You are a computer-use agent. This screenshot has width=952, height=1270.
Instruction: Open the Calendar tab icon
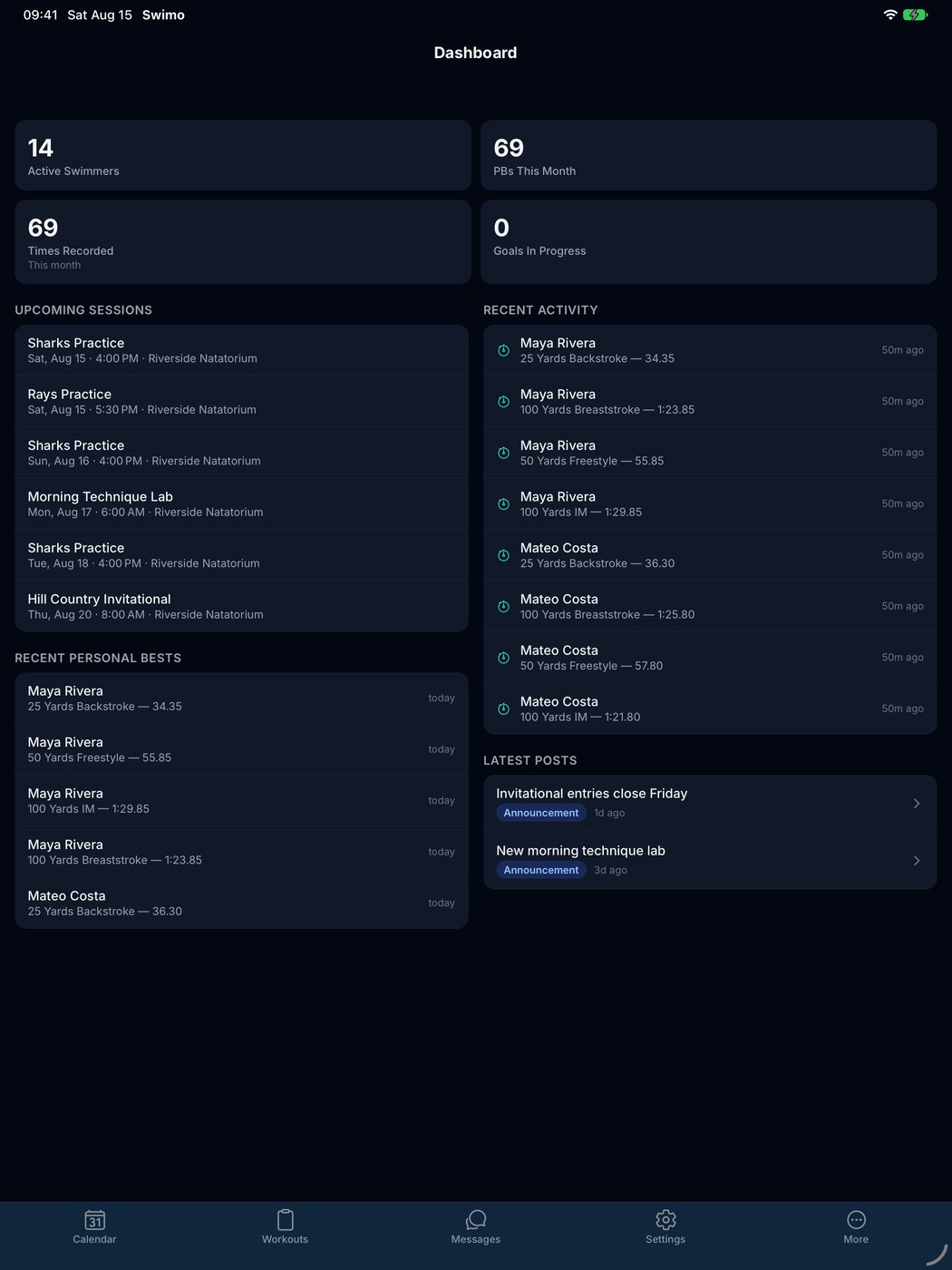(94, 1219)
